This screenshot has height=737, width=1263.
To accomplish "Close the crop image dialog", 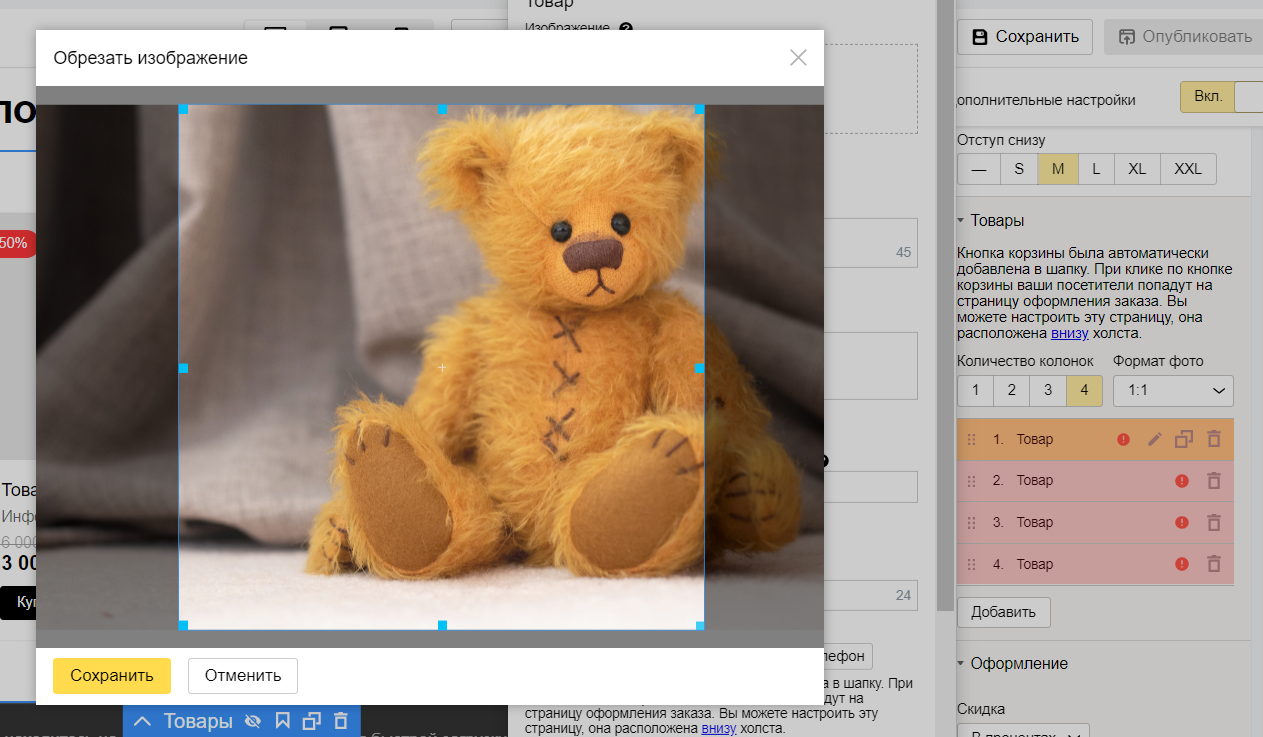I will pos(798,57).
